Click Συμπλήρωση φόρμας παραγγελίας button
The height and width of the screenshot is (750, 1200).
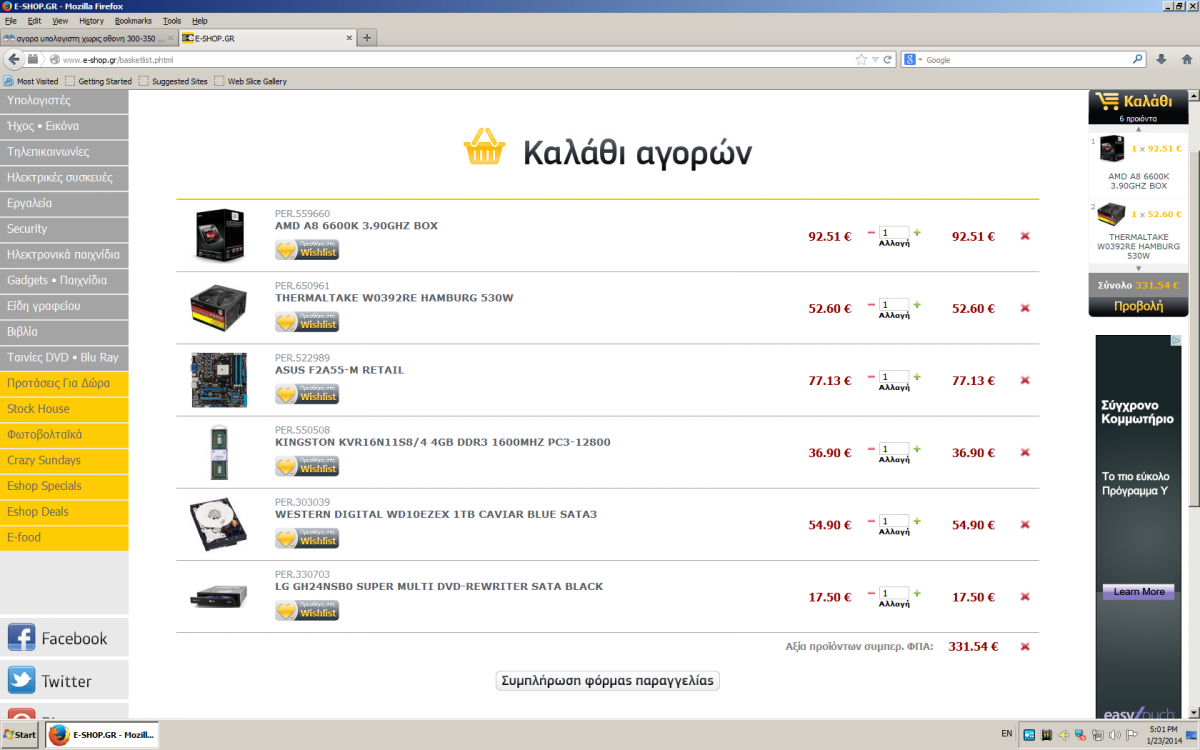tap(608, 680)
